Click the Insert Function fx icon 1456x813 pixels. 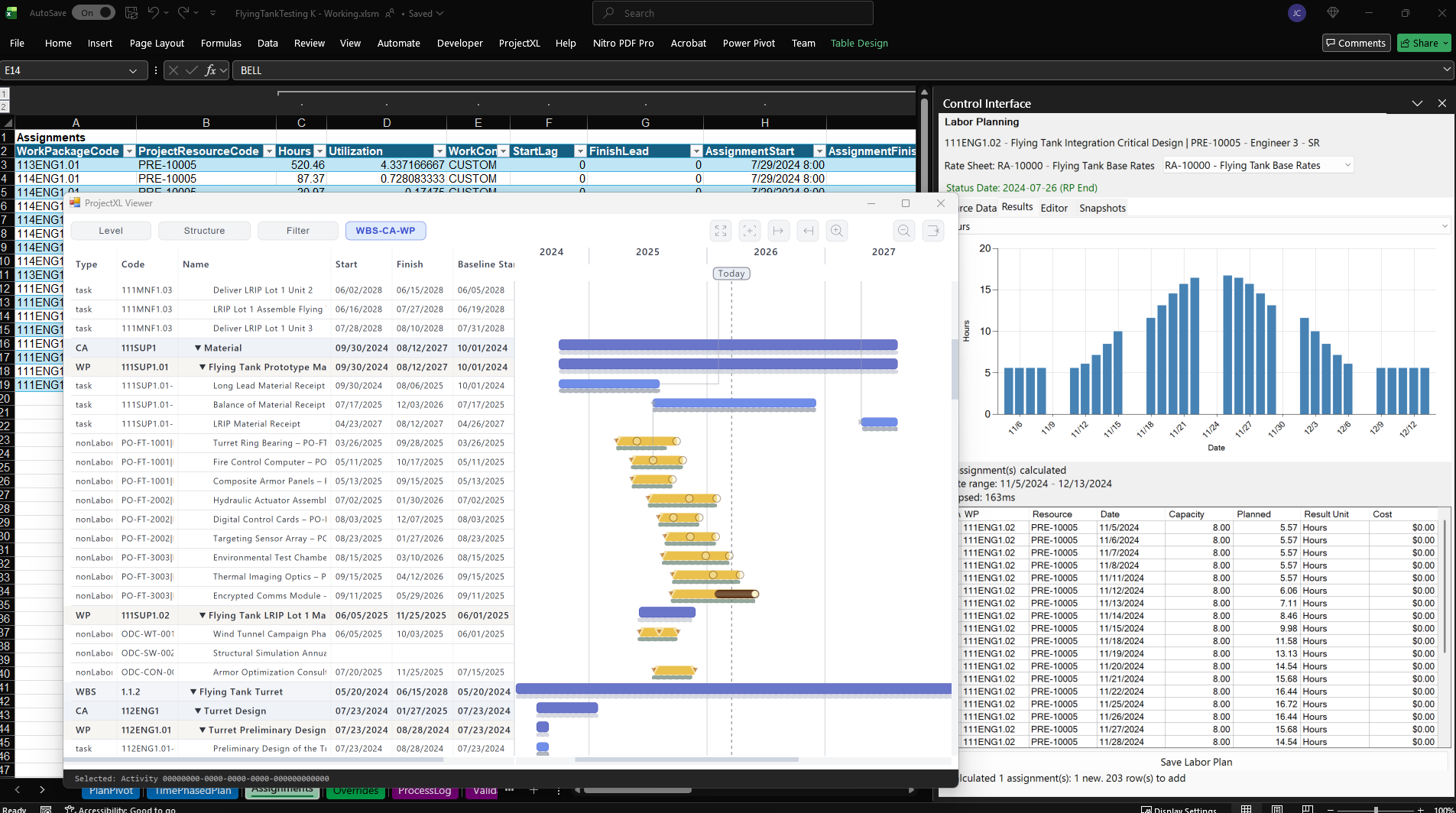pos(210,70)
